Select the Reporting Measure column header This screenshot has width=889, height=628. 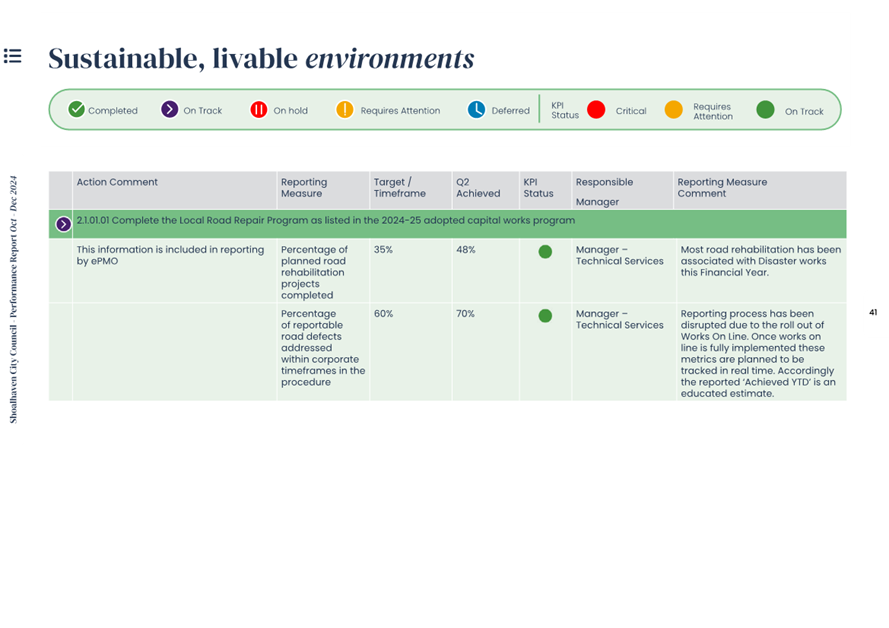pos(304,188)
